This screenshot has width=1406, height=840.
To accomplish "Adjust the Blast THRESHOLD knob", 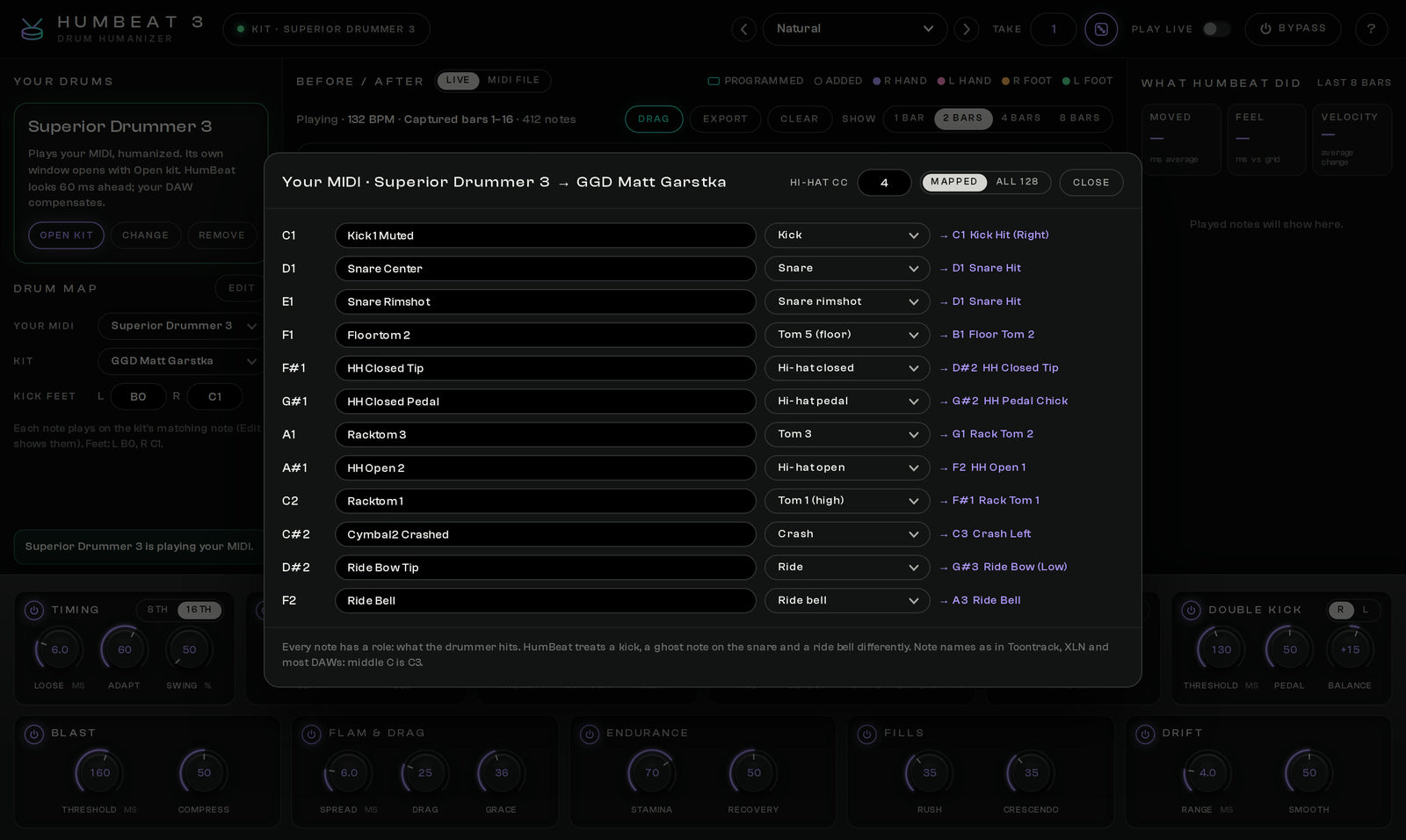I will tap(100, 773).
